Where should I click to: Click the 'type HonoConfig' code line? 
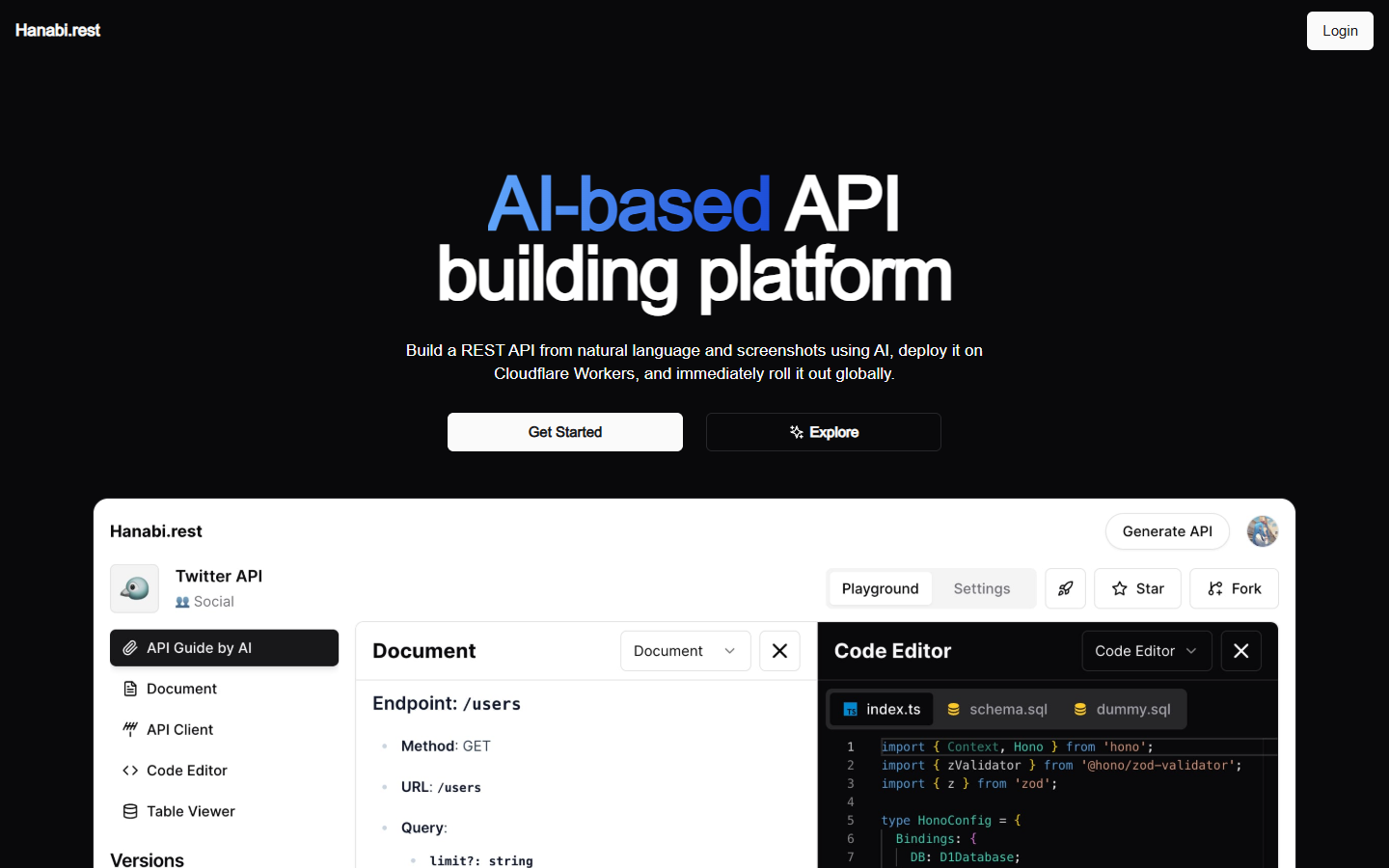(951, 821)
